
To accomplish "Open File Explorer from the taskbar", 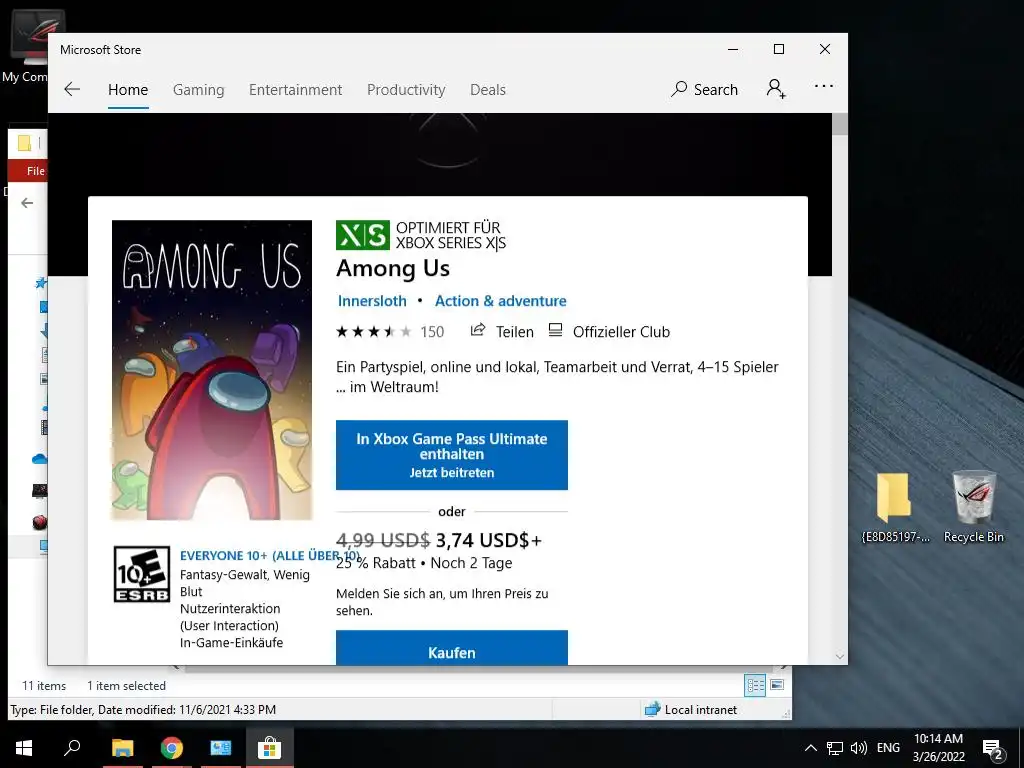I will click(122, 748).
